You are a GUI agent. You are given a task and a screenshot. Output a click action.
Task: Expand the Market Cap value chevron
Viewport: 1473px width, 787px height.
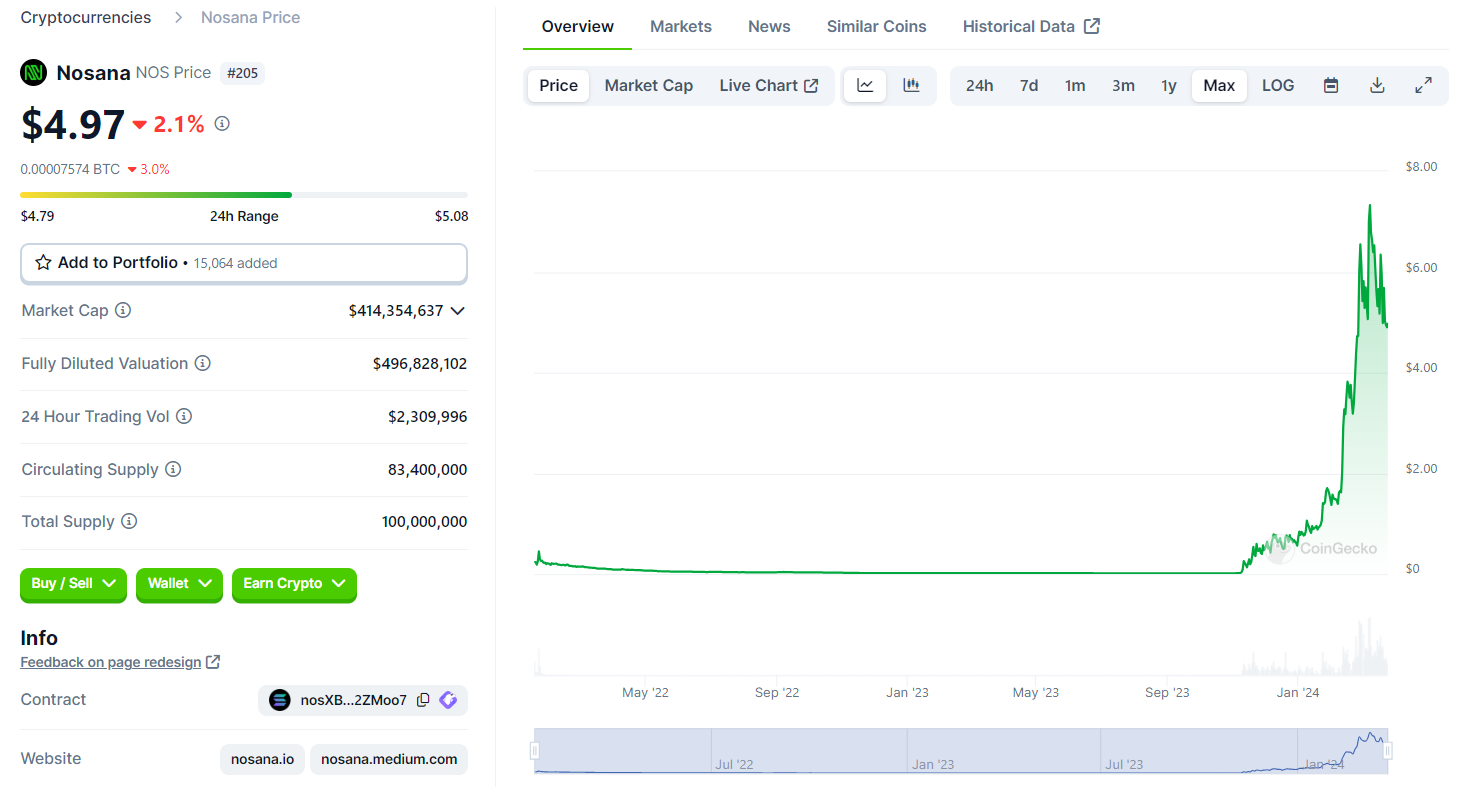tap(458, 311)
